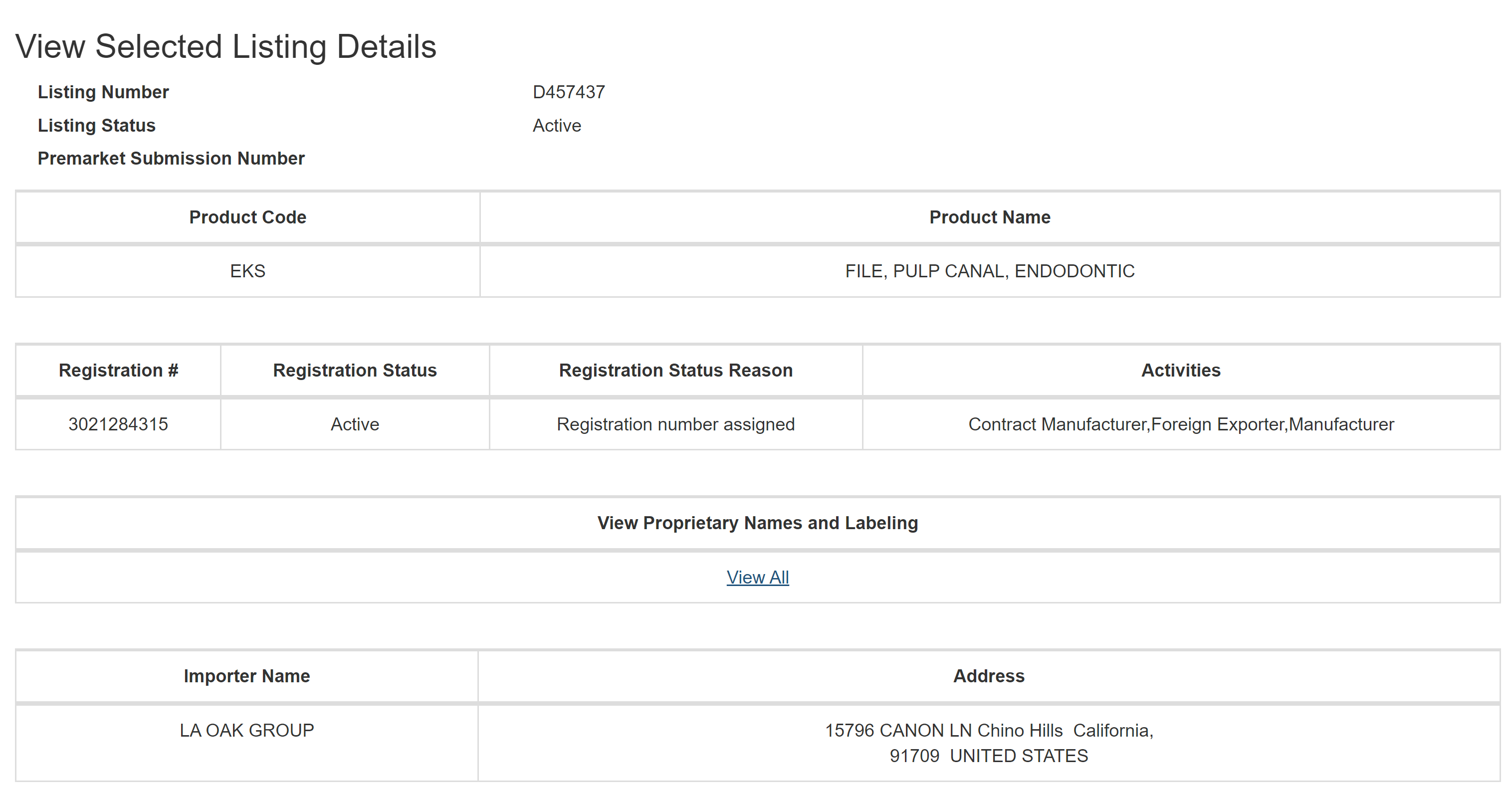Screen dimensions: 1512x792
Task: Click the Importer Name column header
Action: coord(246,676)
